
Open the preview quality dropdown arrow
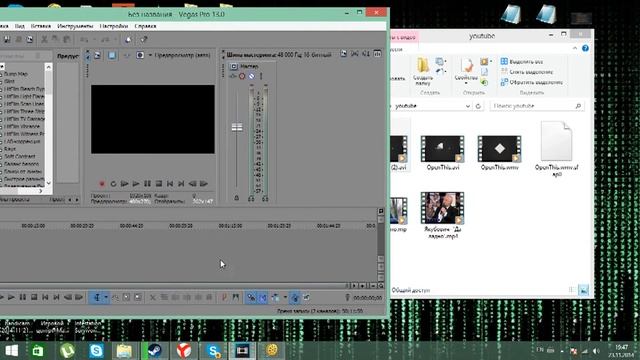150,55
